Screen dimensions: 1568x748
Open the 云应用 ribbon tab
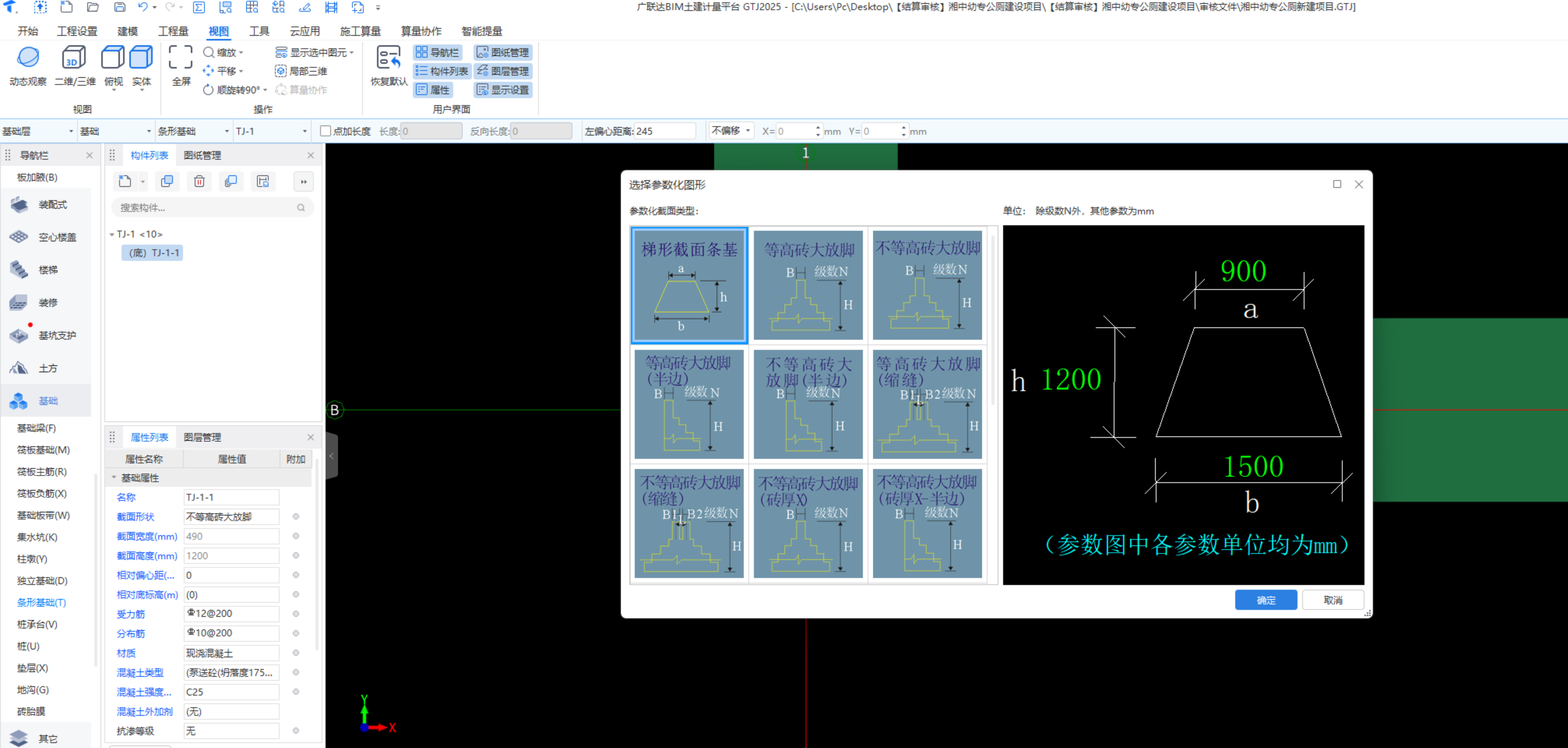point(304,31)
